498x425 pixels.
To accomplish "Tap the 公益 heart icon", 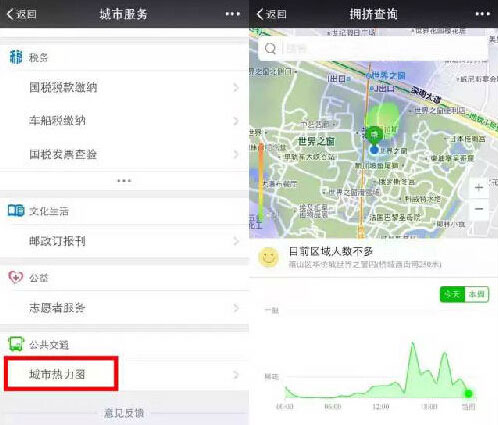I will 15,277.
